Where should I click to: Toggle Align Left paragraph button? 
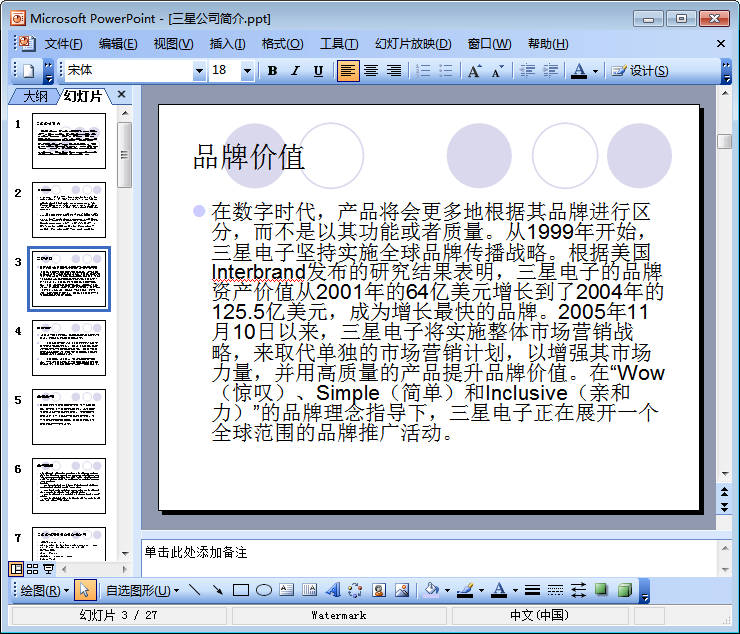348,71
